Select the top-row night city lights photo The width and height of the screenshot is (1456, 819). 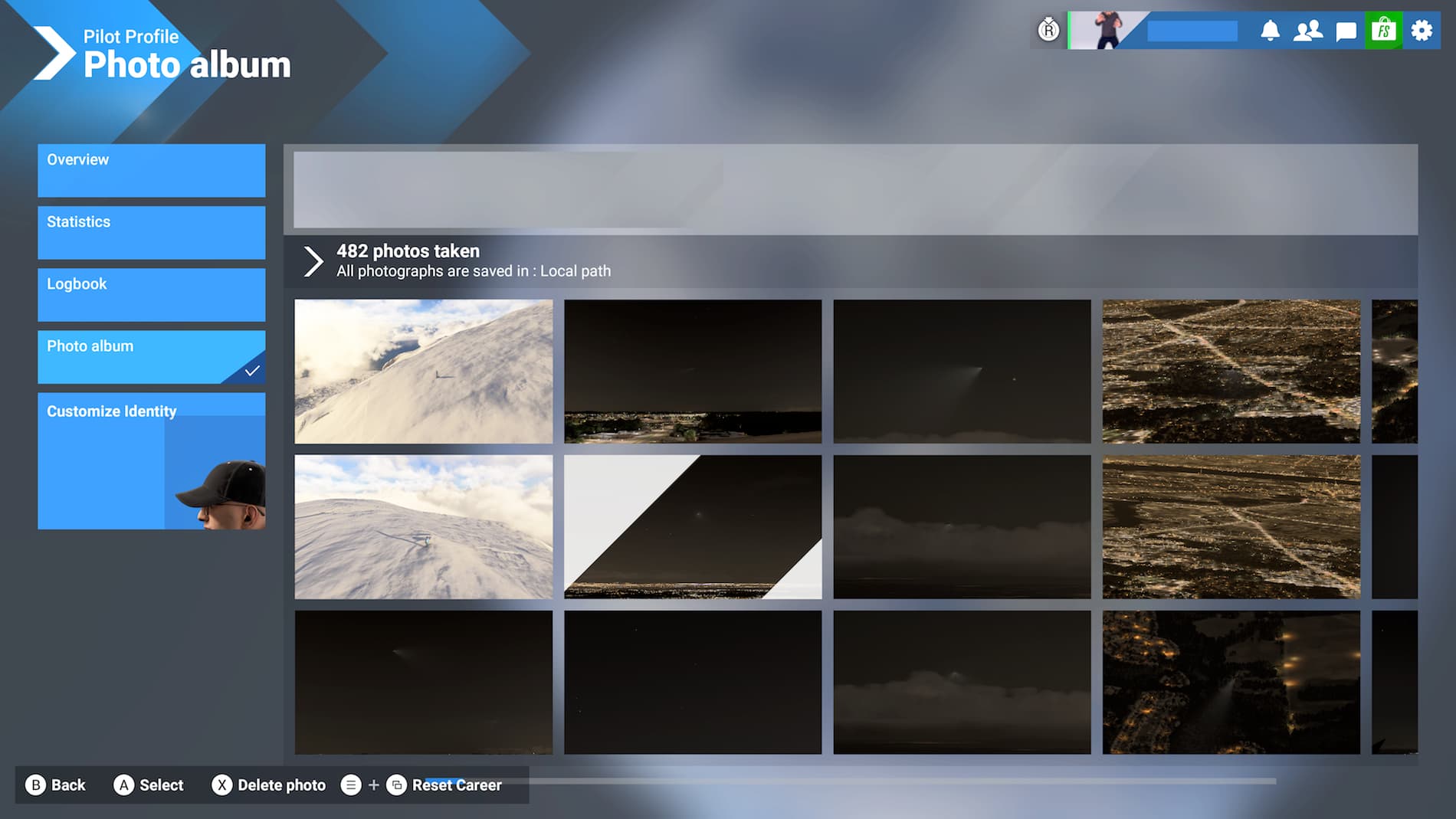pyautogui.click(x=1231, y=371)
